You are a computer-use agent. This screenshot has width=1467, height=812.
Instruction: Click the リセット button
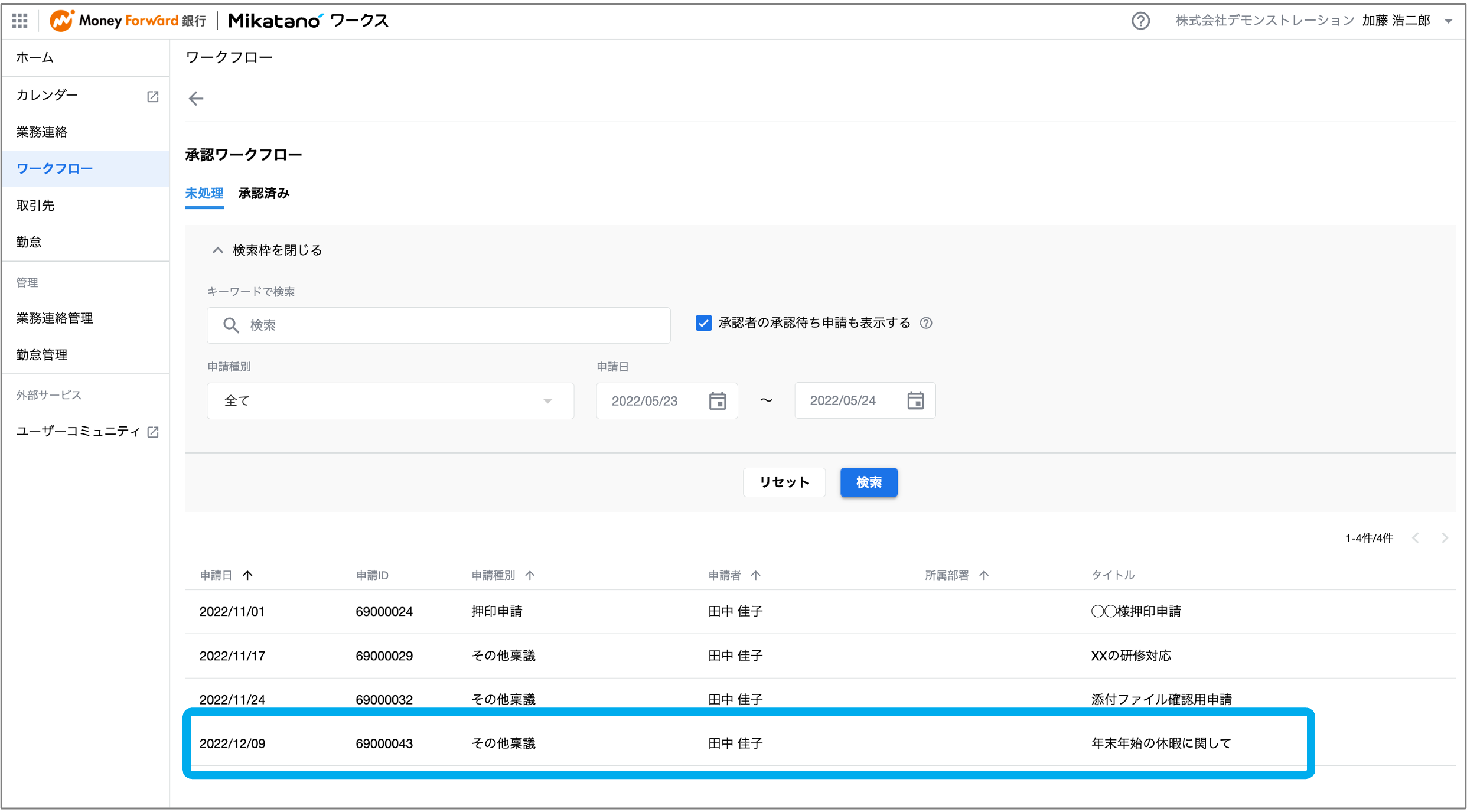[x=784, y=482]
